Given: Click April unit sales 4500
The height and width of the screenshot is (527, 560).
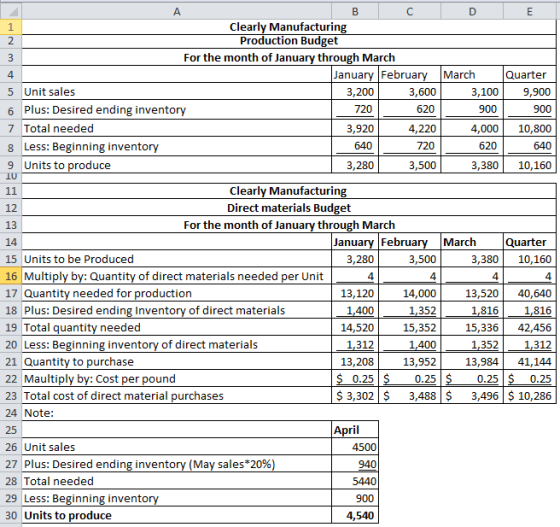Looking at the screenshot, I should click(364, 447).
